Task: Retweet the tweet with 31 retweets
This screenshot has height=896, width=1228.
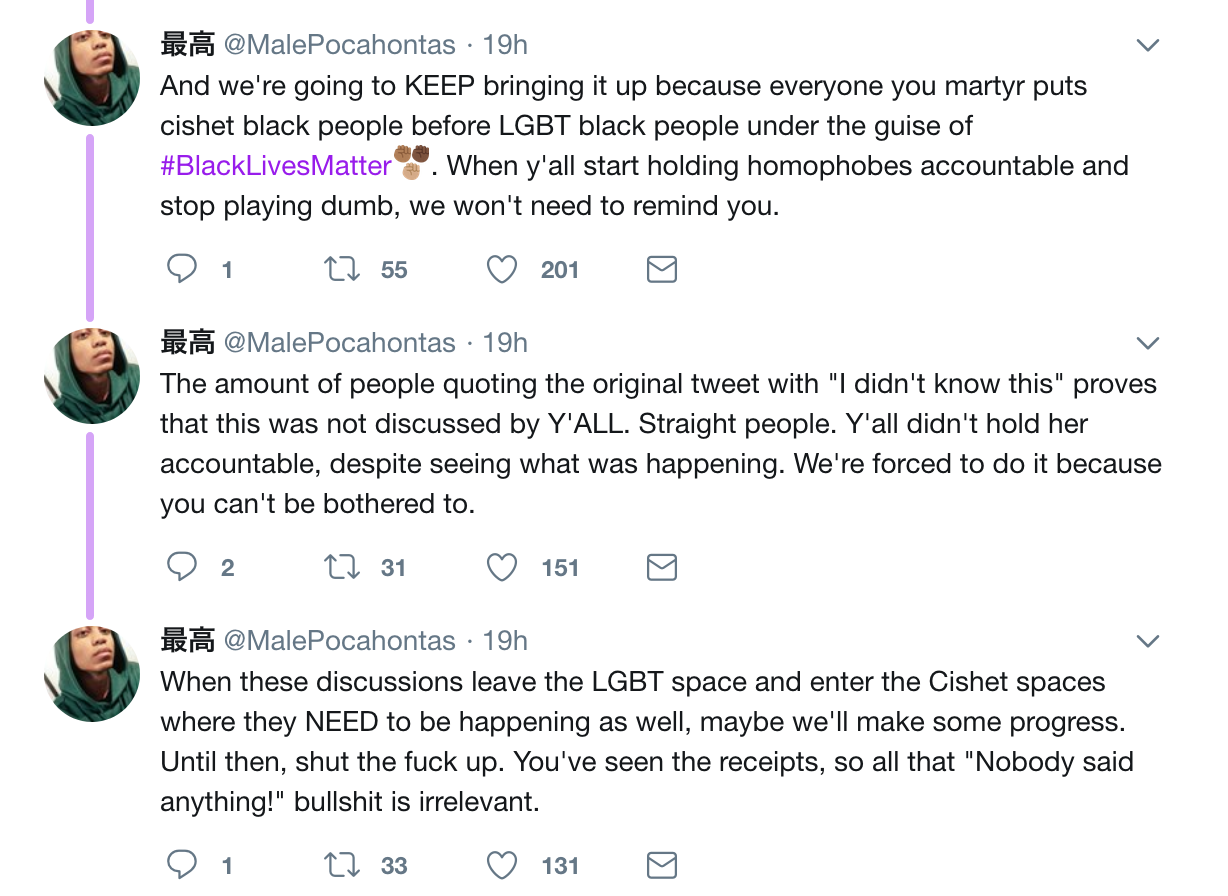Action: pos(342,567)
